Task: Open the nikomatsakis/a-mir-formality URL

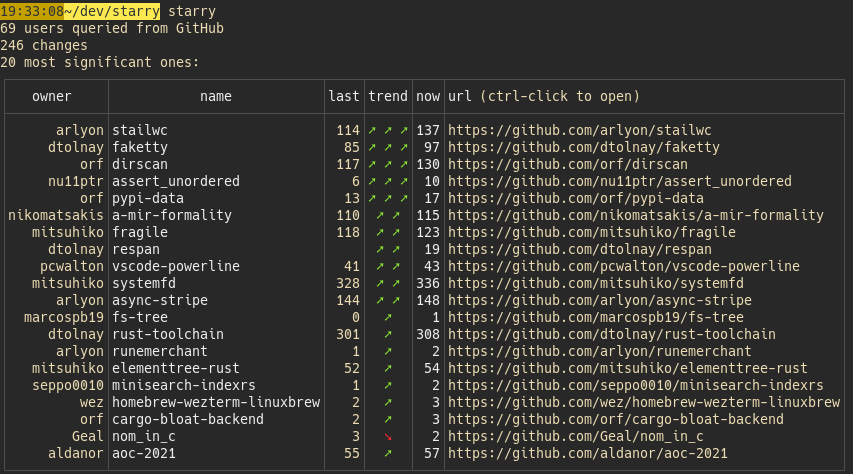Action: click(x=635, y=215)
